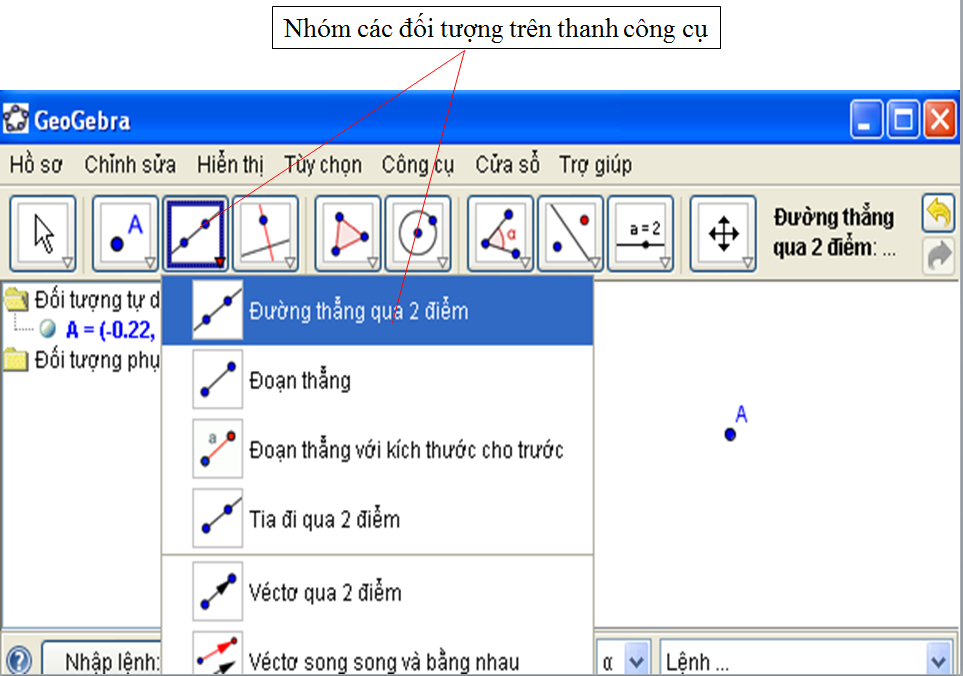Select the Move Graphics View tool
Screen dimensions: 963x676
point(723,233)
